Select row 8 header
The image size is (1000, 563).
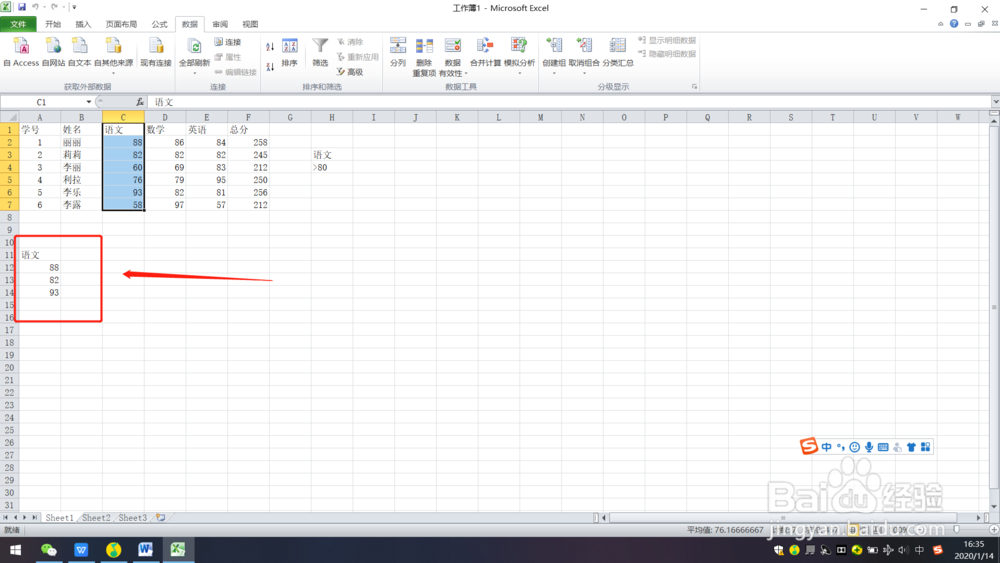pyautogui.click(x=9, y=217)
